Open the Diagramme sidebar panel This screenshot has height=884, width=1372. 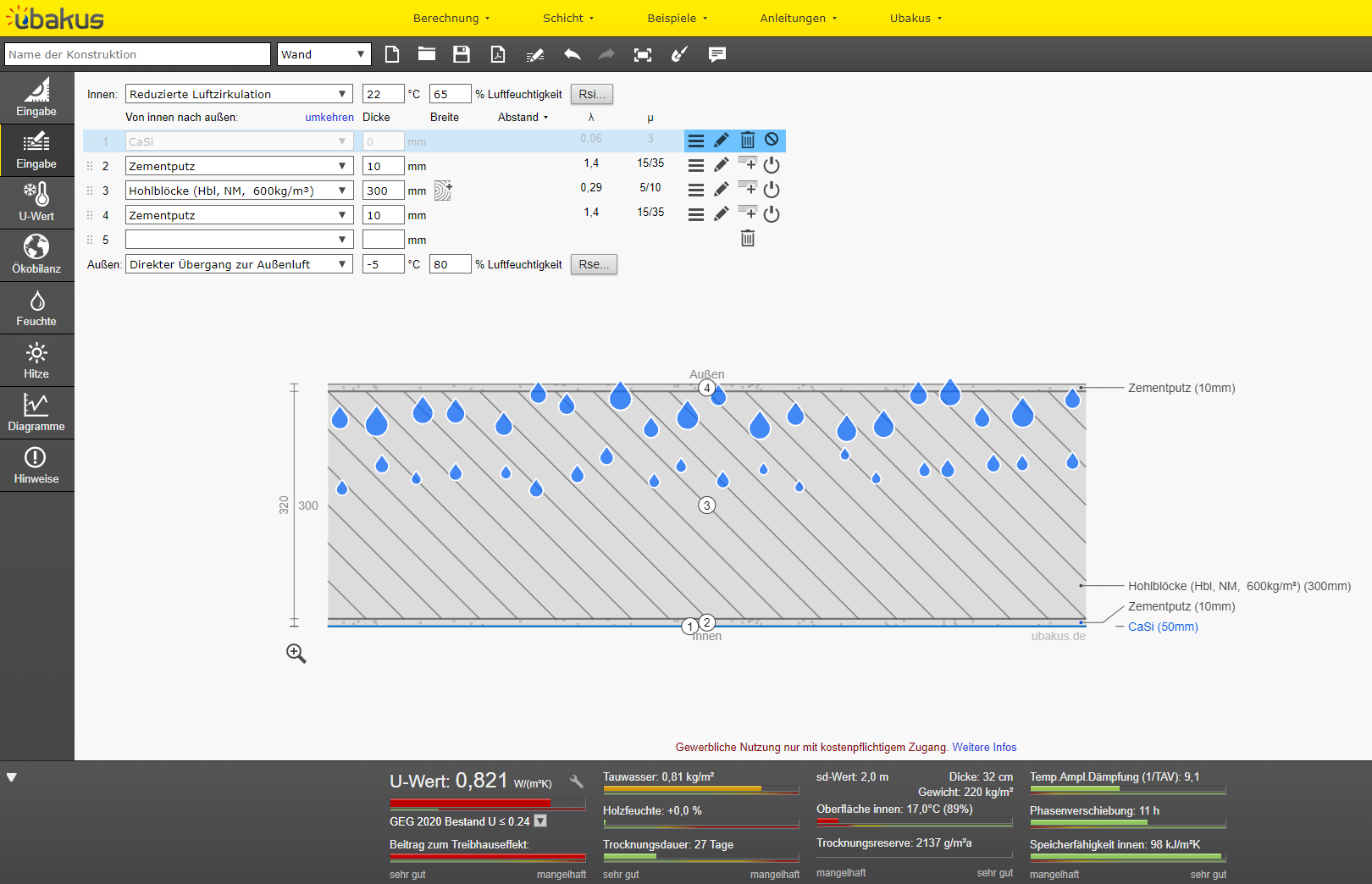tap(36, 412)
